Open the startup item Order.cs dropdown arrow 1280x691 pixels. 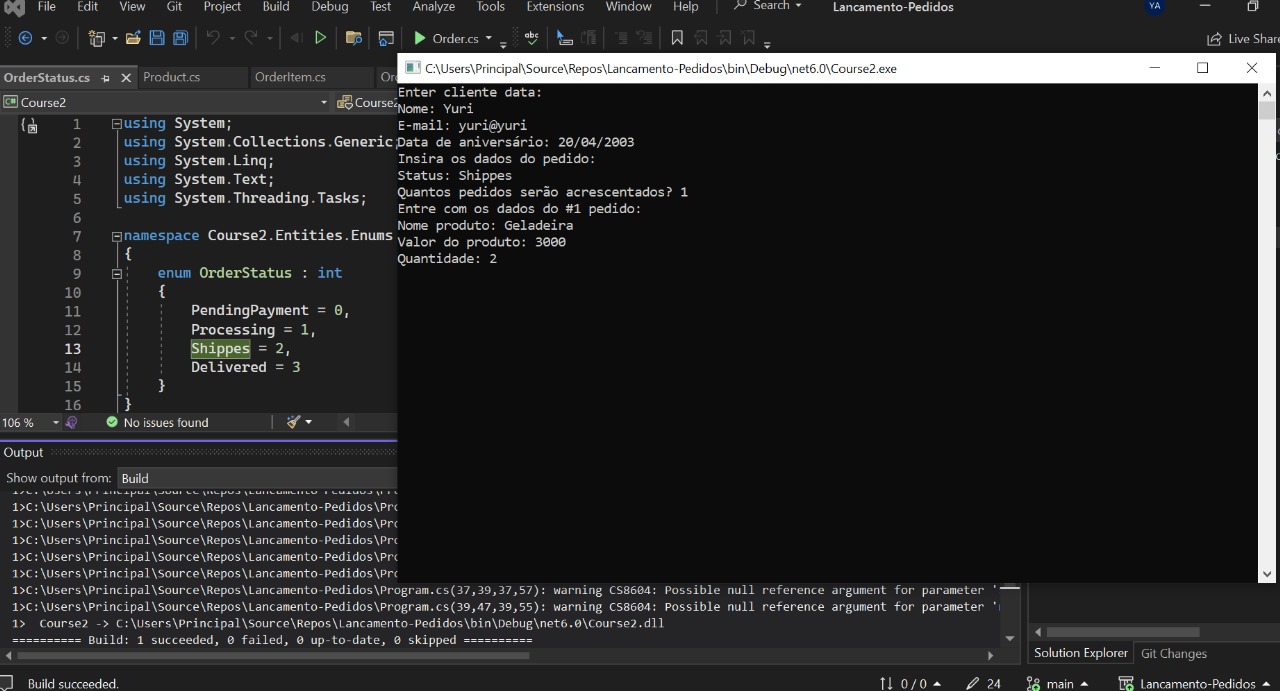pos(489,39)
